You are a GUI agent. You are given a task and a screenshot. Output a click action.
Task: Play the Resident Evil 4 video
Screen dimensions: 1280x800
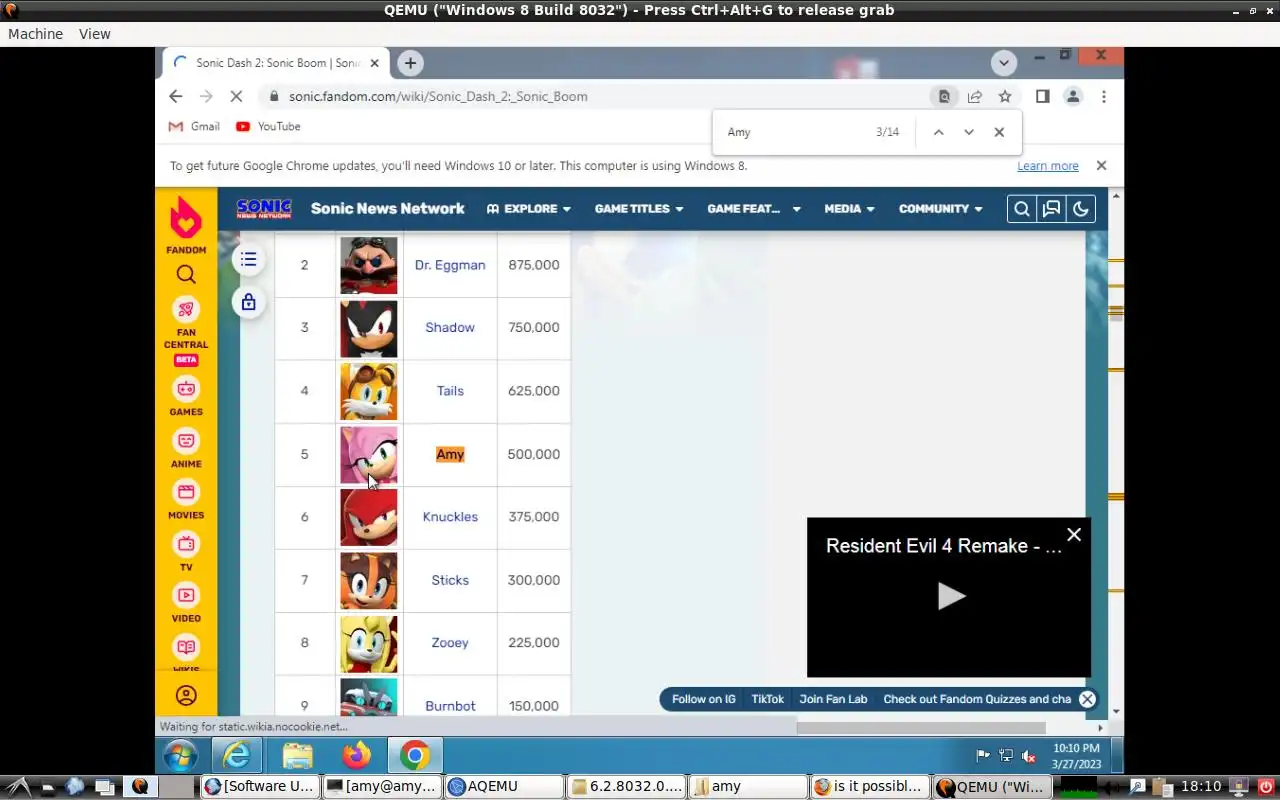[x=950, y=597]
